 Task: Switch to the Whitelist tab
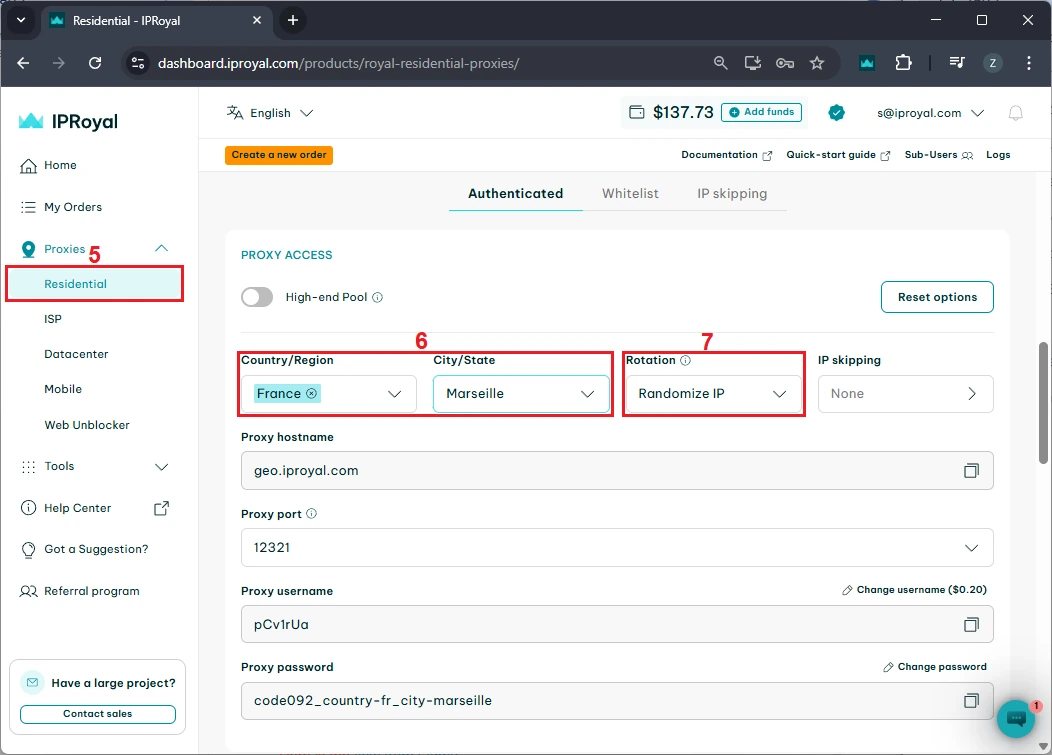(630, 193)
